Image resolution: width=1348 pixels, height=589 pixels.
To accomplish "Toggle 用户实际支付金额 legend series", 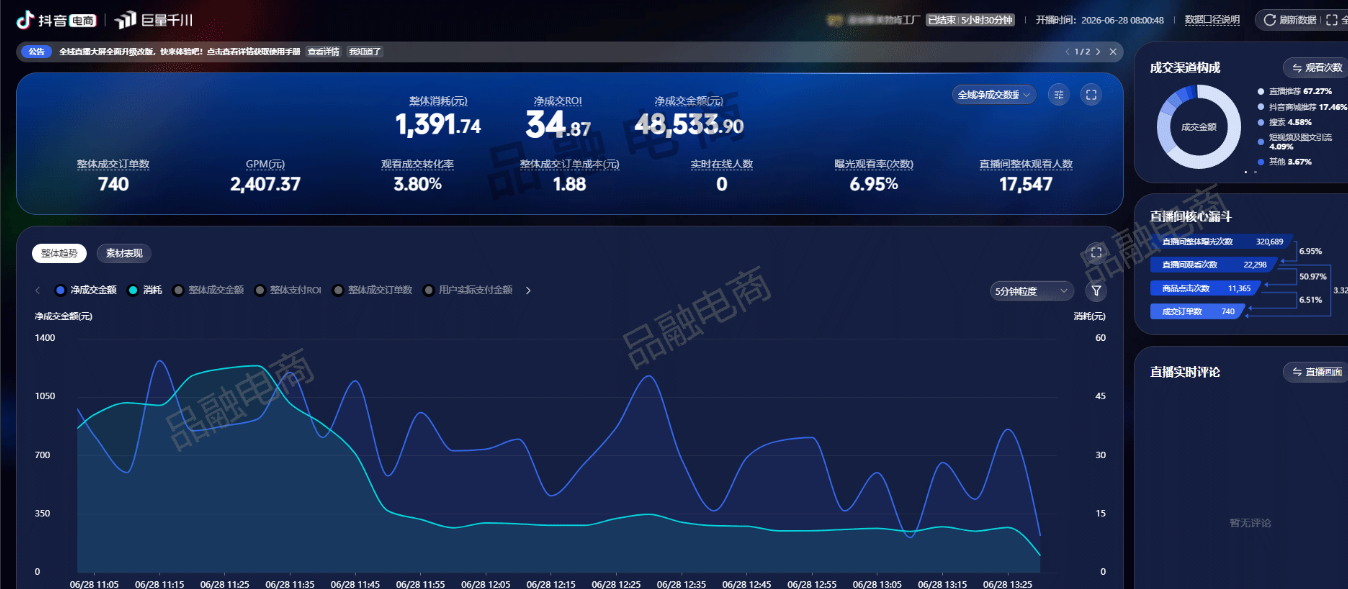I will [x=468, y=290].
